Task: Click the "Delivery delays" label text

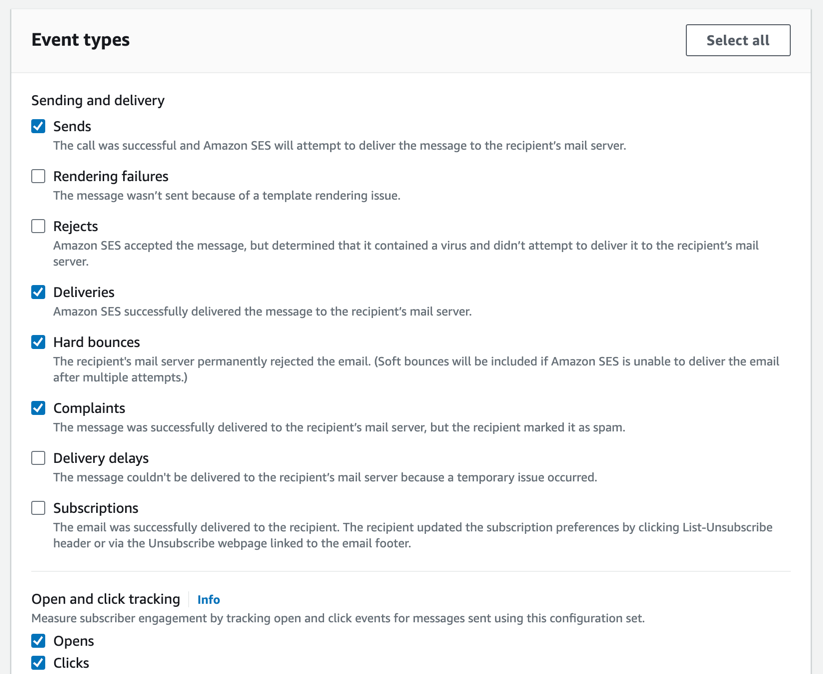Action: click(x=100, y=458)
